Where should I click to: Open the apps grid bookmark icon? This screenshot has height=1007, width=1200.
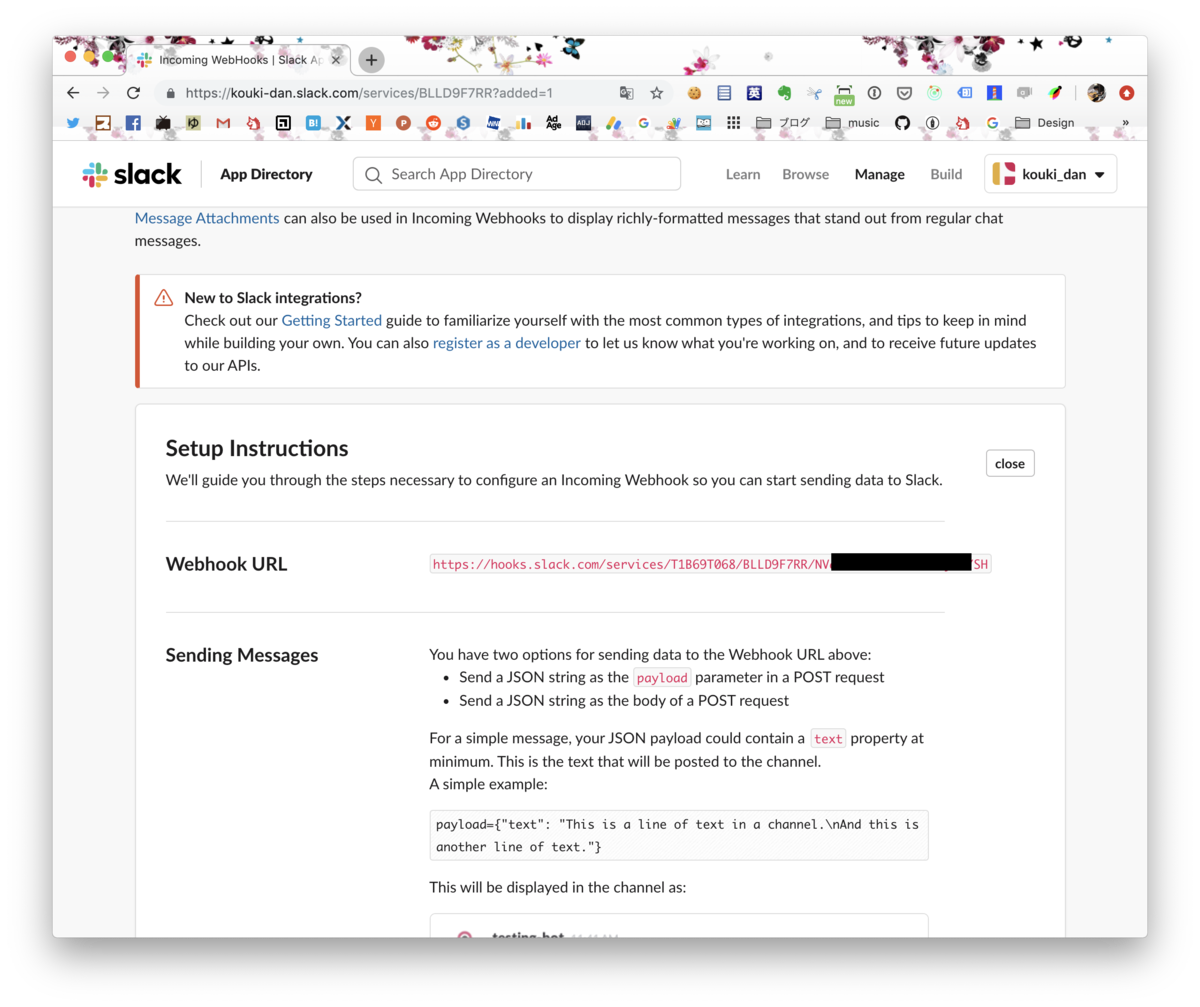[x=733, y=123]
